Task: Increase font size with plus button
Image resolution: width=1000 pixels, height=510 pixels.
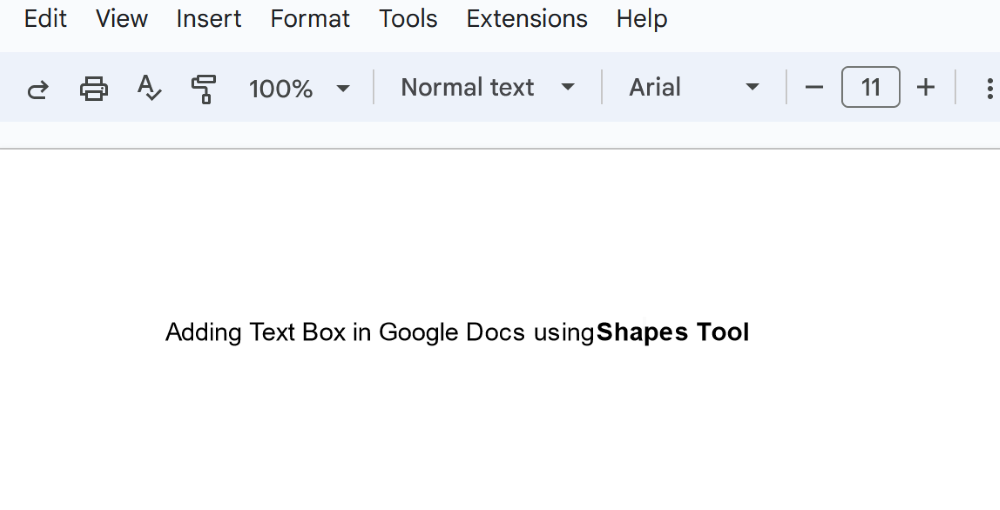Action: point(926,88)
